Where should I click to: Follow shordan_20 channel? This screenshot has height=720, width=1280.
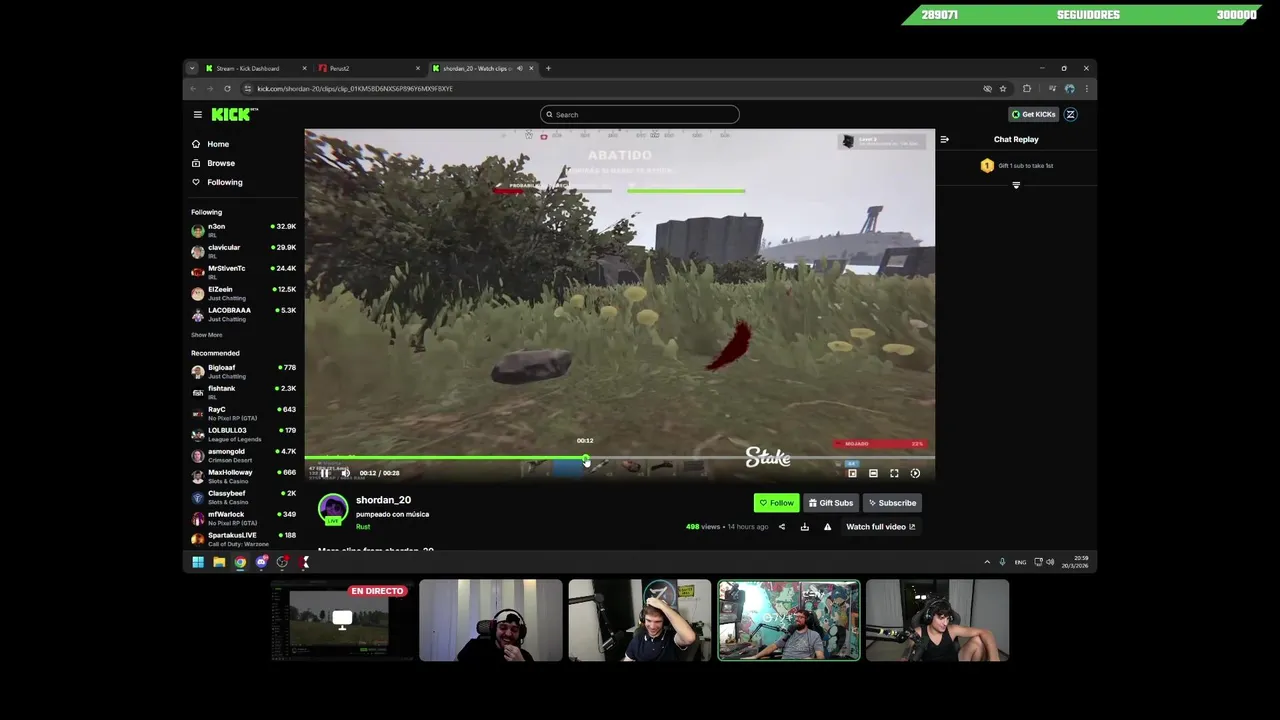coord(776,503)
